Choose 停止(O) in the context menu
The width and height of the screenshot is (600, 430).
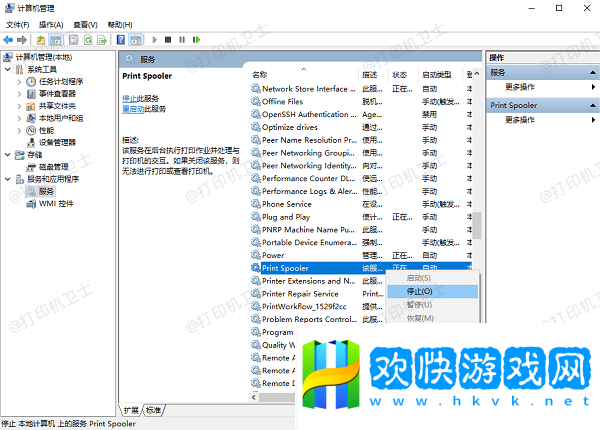[x=432, y=292]
